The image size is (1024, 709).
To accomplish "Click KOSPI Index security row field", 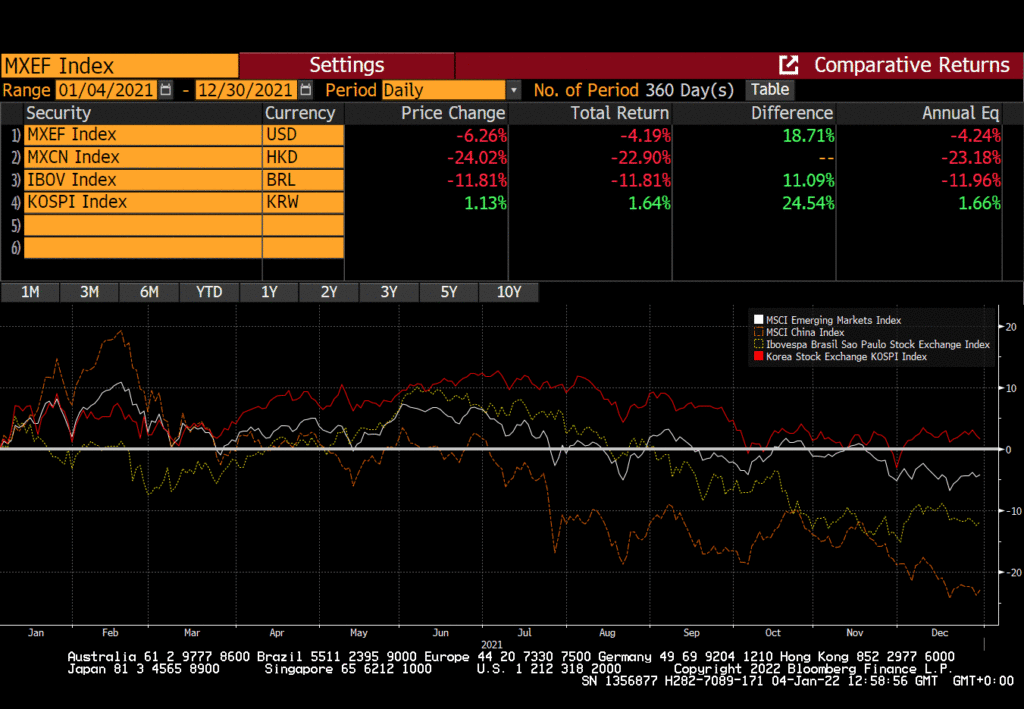I will pyautogui.click(x=143, y=202).
